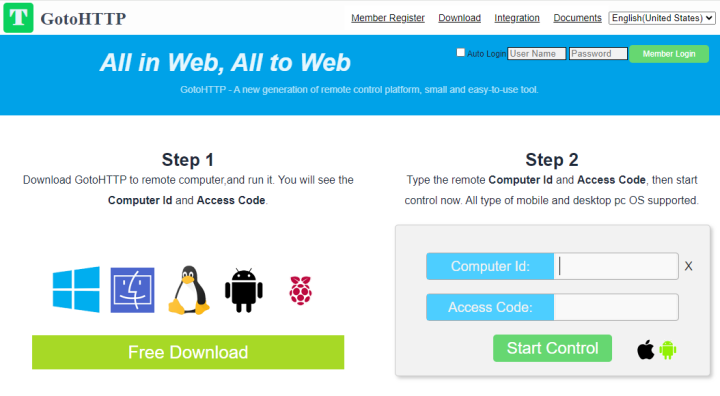Image resolution: width=720 pixels, height=396 pixels.
Task: Select the Raspberry Pi icon
Action: click(301, 290)
